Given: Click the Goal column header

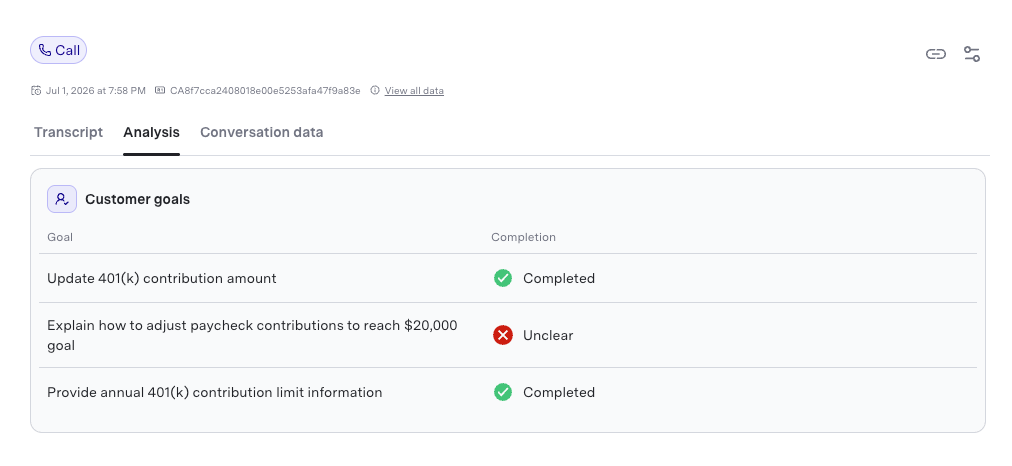Looking at the screenshot, I should (x=60, y=237).
